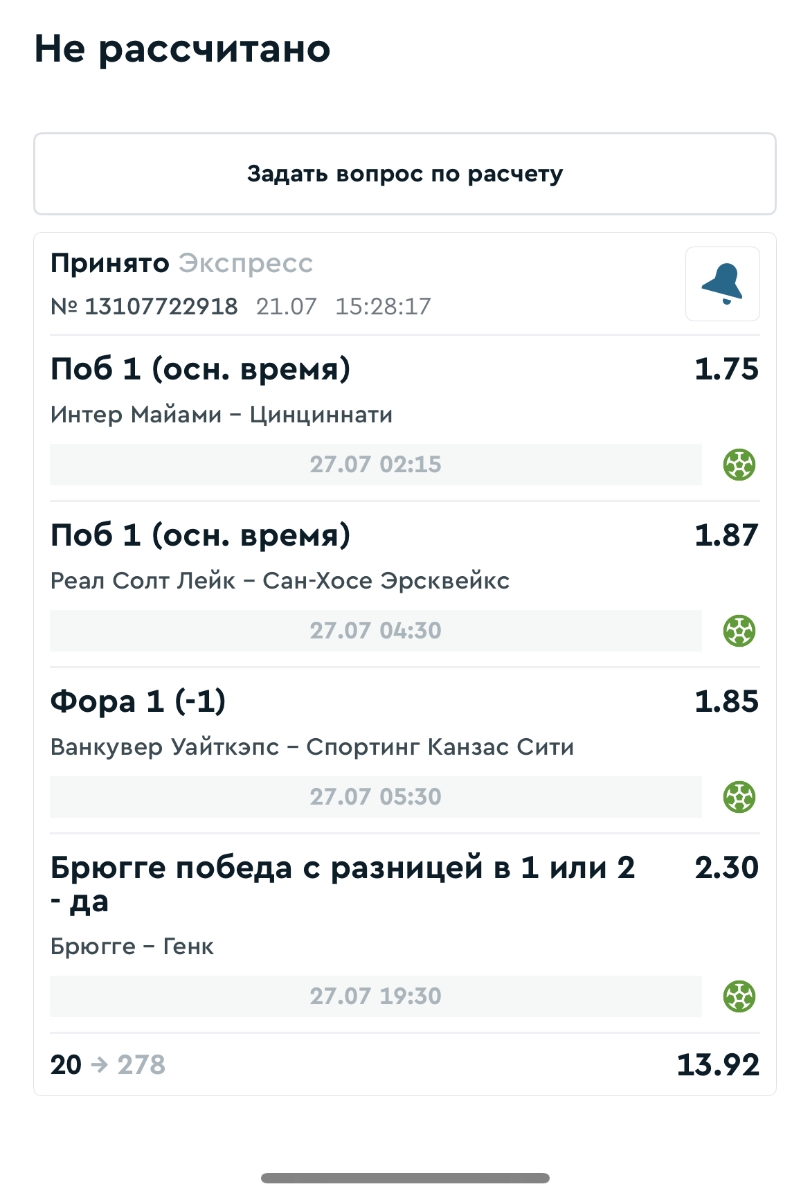The image size is (810, 1200).
Task: Open the 'Интер Майами – Цинциннати' match
Action: 221,415
